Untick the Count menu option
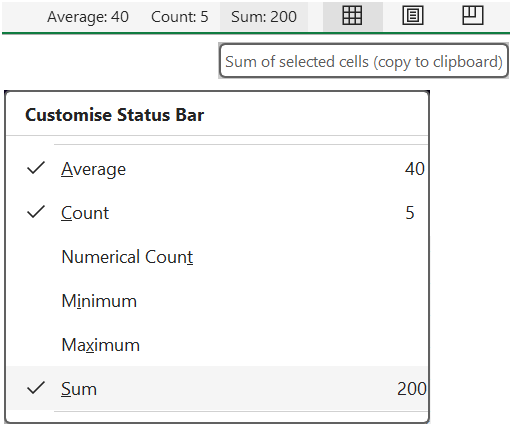Viewport: 510px width, 424px height. [x=217, y=213]
